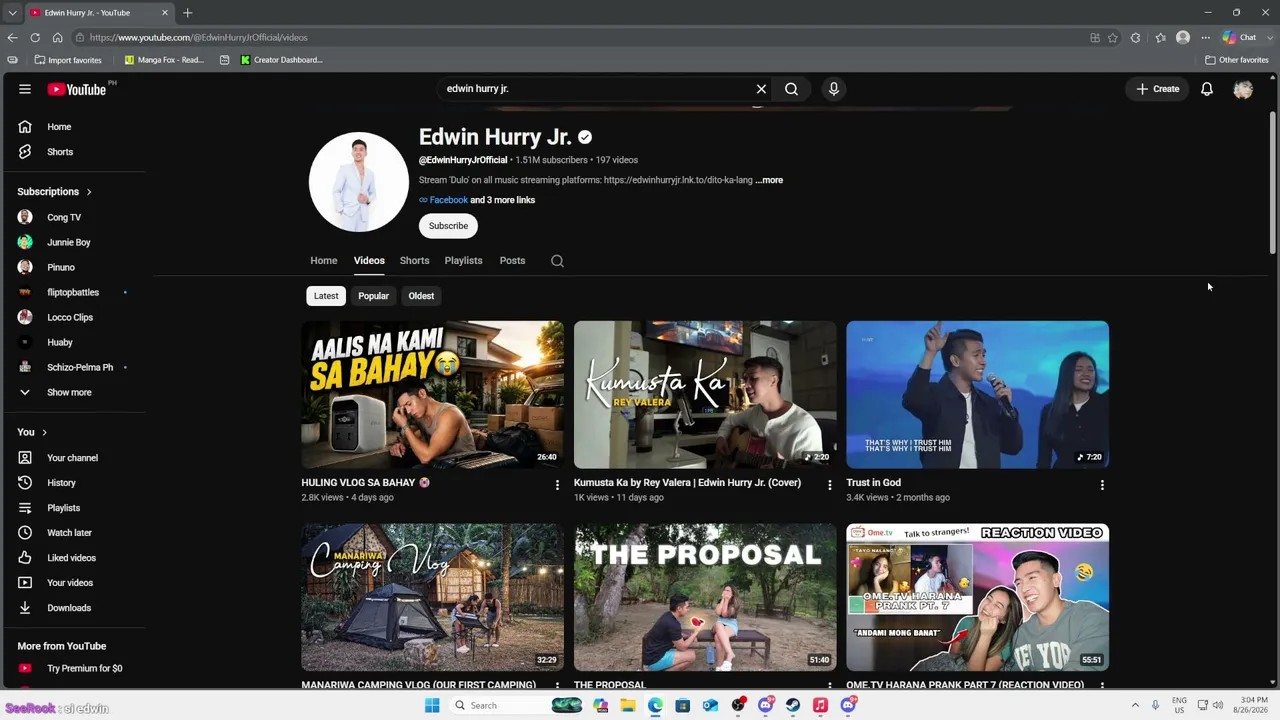Play the HULING VLOG SA BAHAY thumbnail

tap(433, 395)
